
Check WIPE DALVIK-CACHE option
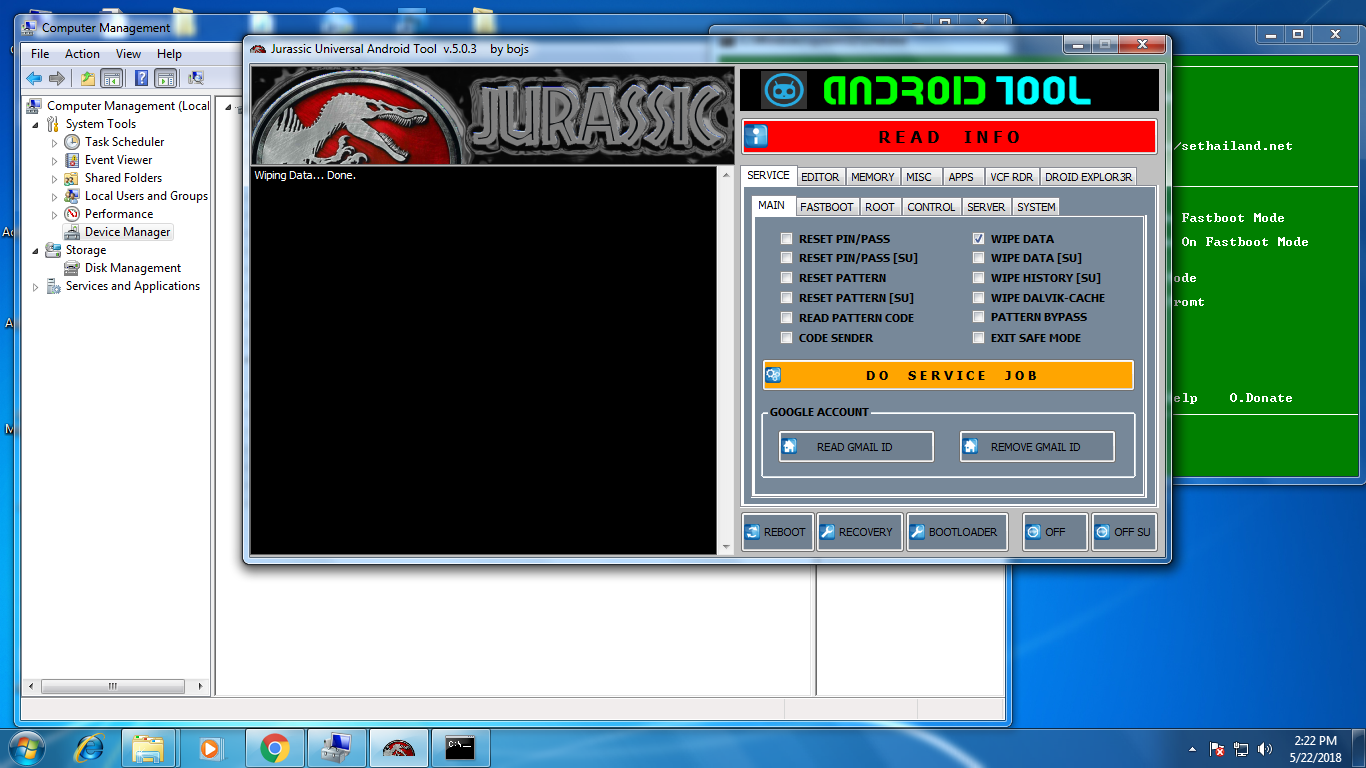coord(979,298)
